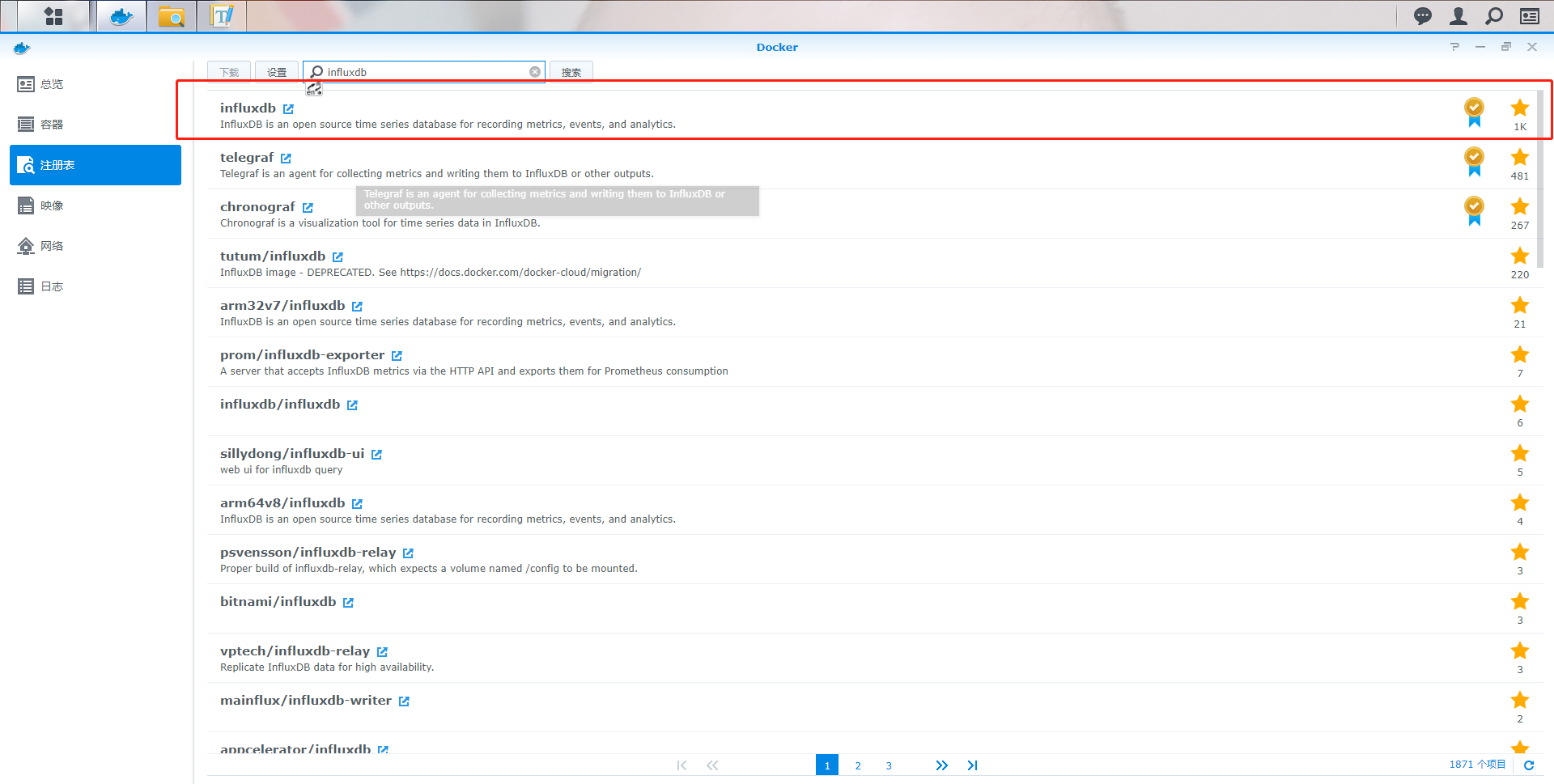1554x784 pixels.
Task: Open mainflux/influxdb-writer external link icon
Action: pos(404,701)
